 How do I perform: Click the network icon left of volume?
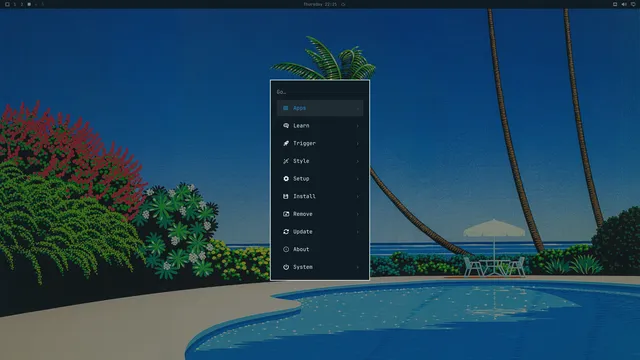615,4
